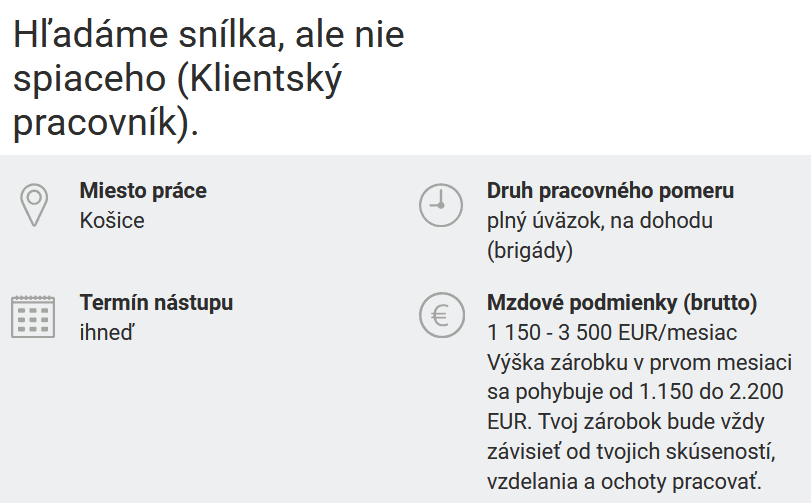Click the calendar icon beside Termín nástupu

[33, 316]
